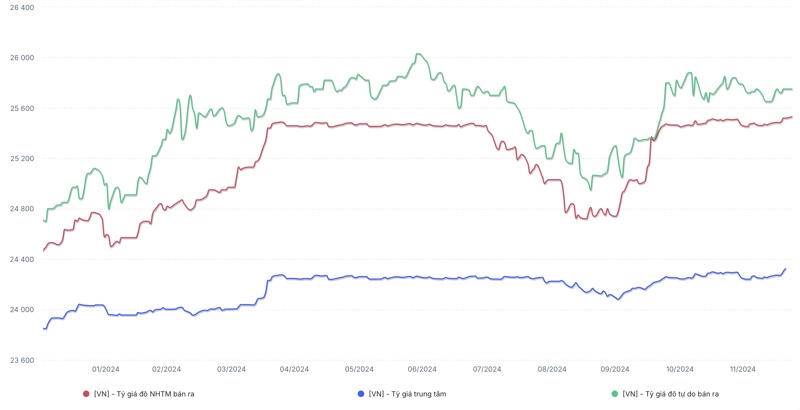Image resolution: width=800 pixels, height=410 pixels.
Task: Click the red line's low near 09/2024
Action: click(584, 219)
